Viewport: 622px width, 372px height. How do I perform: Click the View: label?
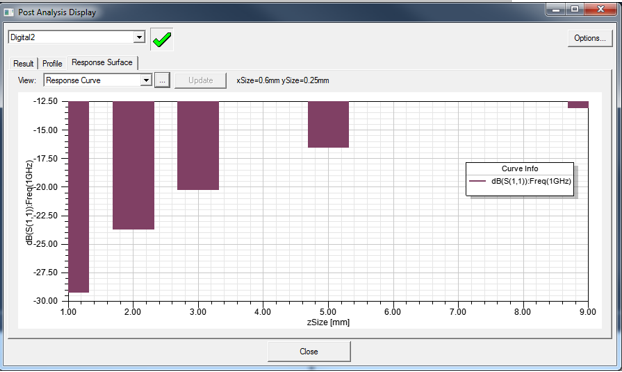click(x=27, y=81)
